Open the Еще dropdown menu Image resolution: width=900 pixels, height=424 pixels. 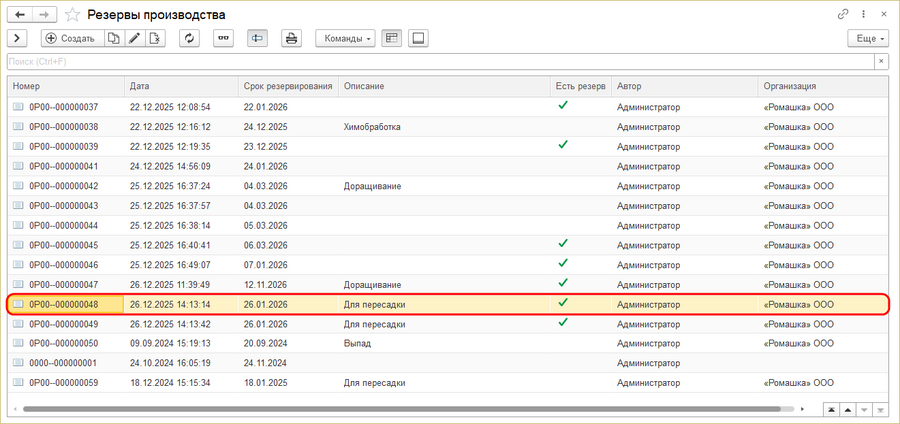tap(866, 38)
